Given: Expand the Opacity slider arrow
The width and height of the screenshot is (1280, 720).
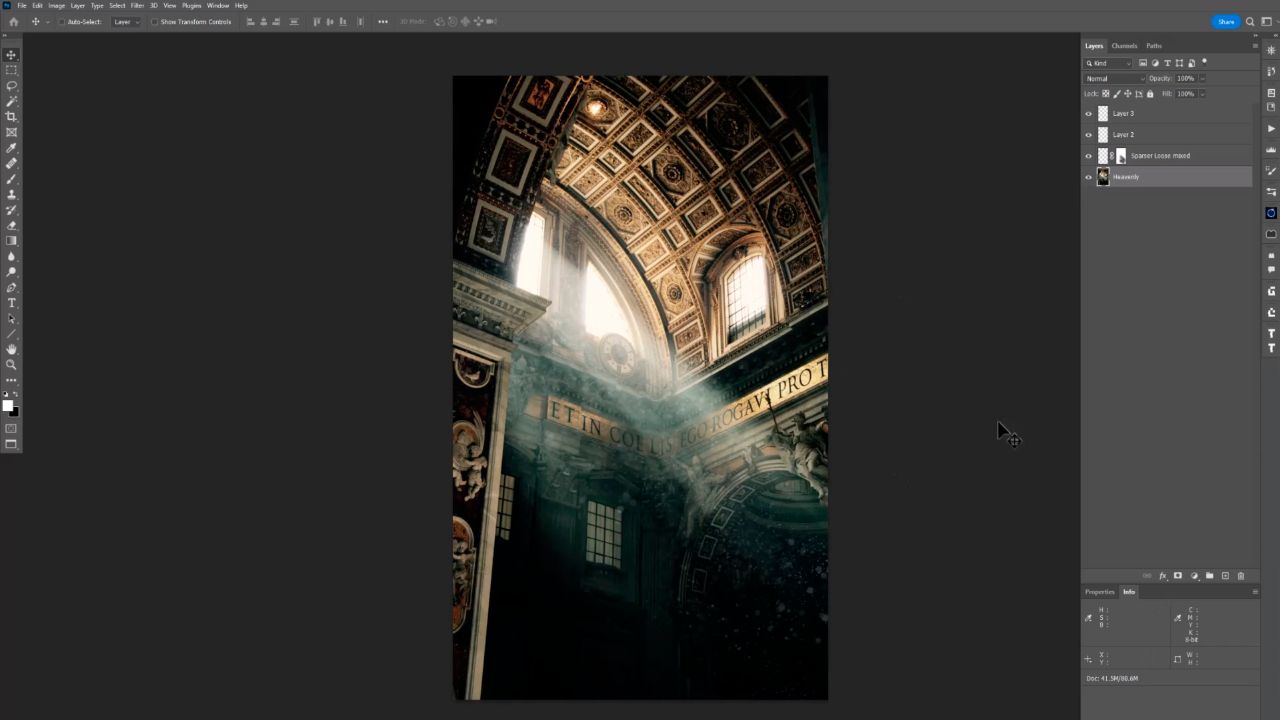Looking at the screenshot, I should coord(1202,78).
